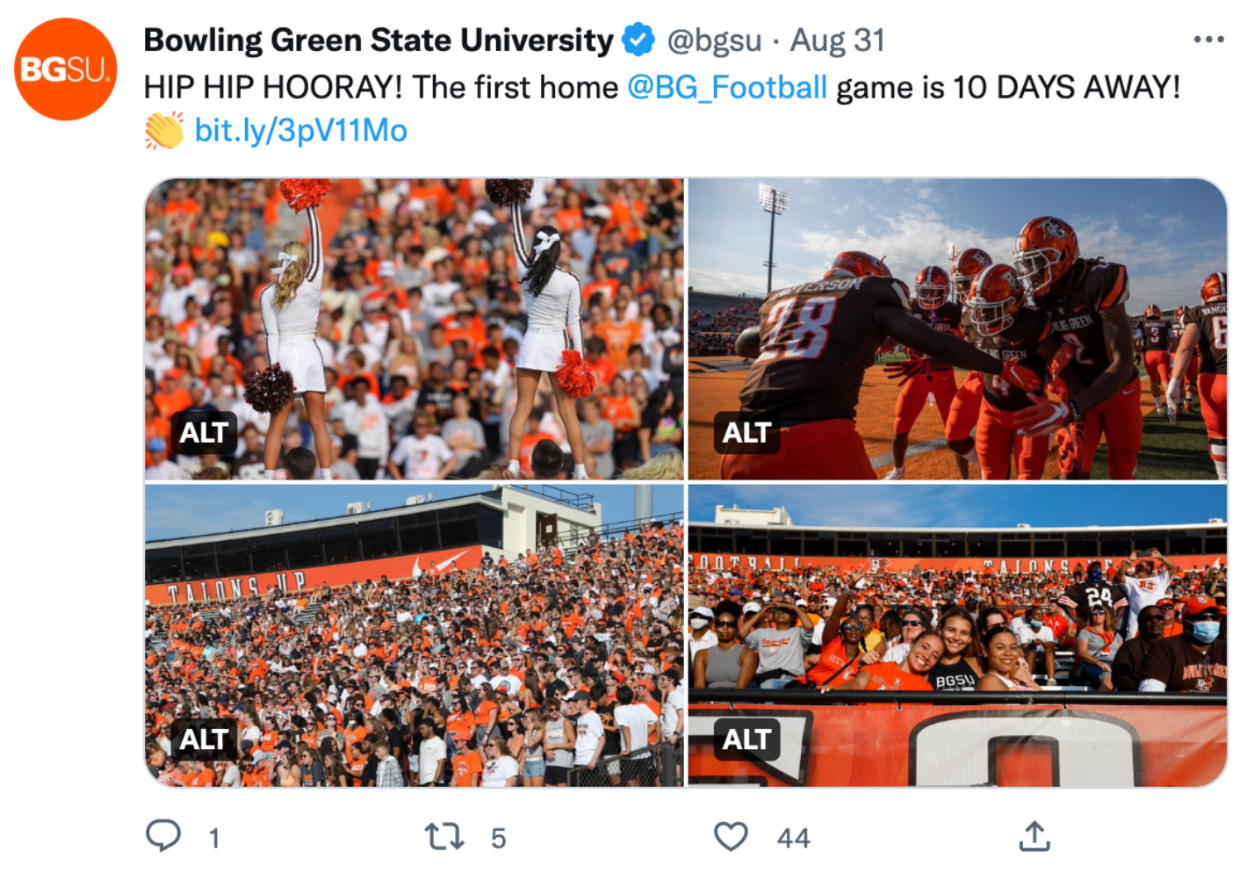Open the BGSU orange profile avatar
The width and height of the screenshot is (1252, 876).
click(x=66, y=69)
